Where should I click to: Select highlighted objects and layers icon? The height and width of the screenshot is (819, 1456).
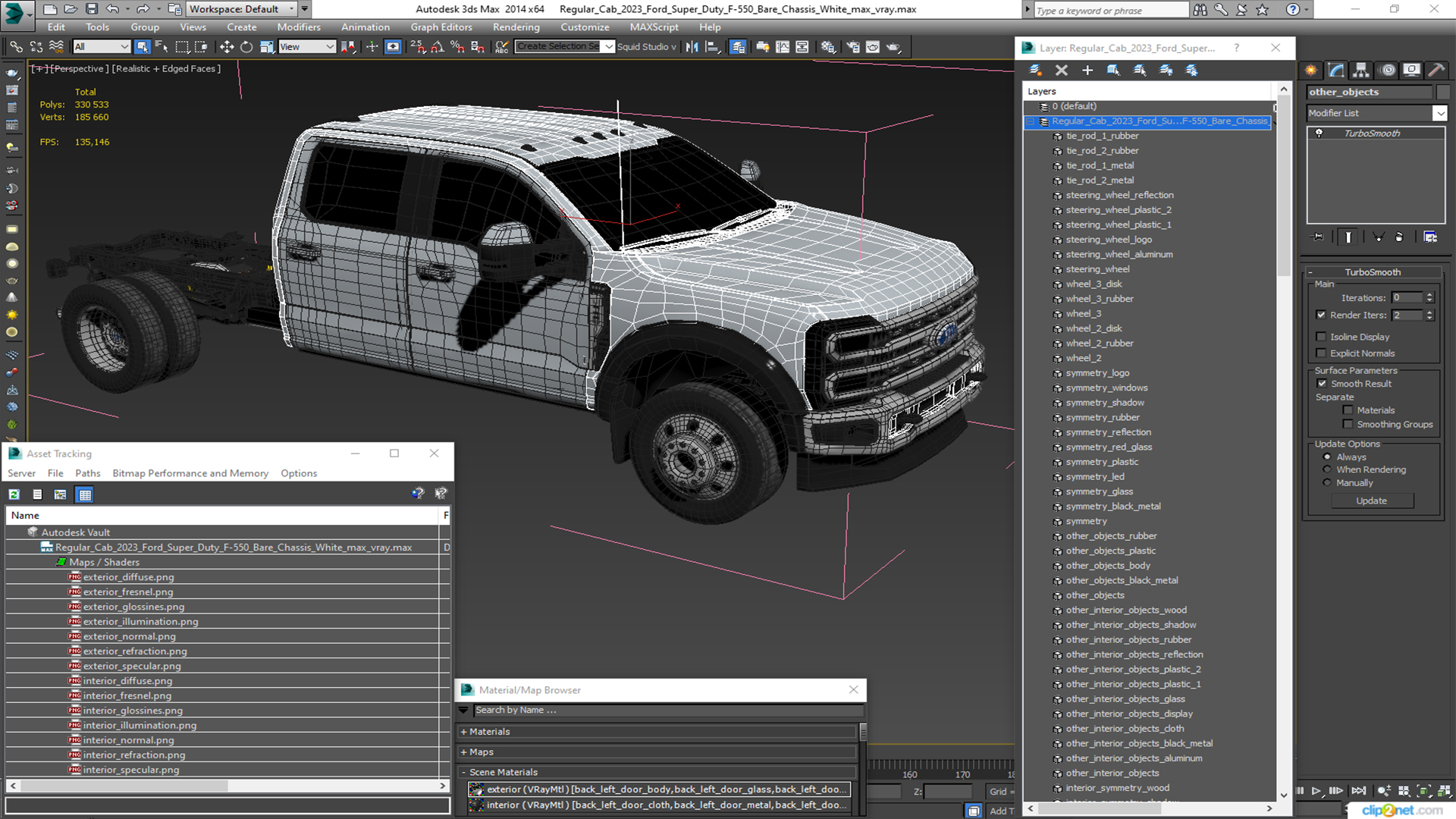(1113, 70)
